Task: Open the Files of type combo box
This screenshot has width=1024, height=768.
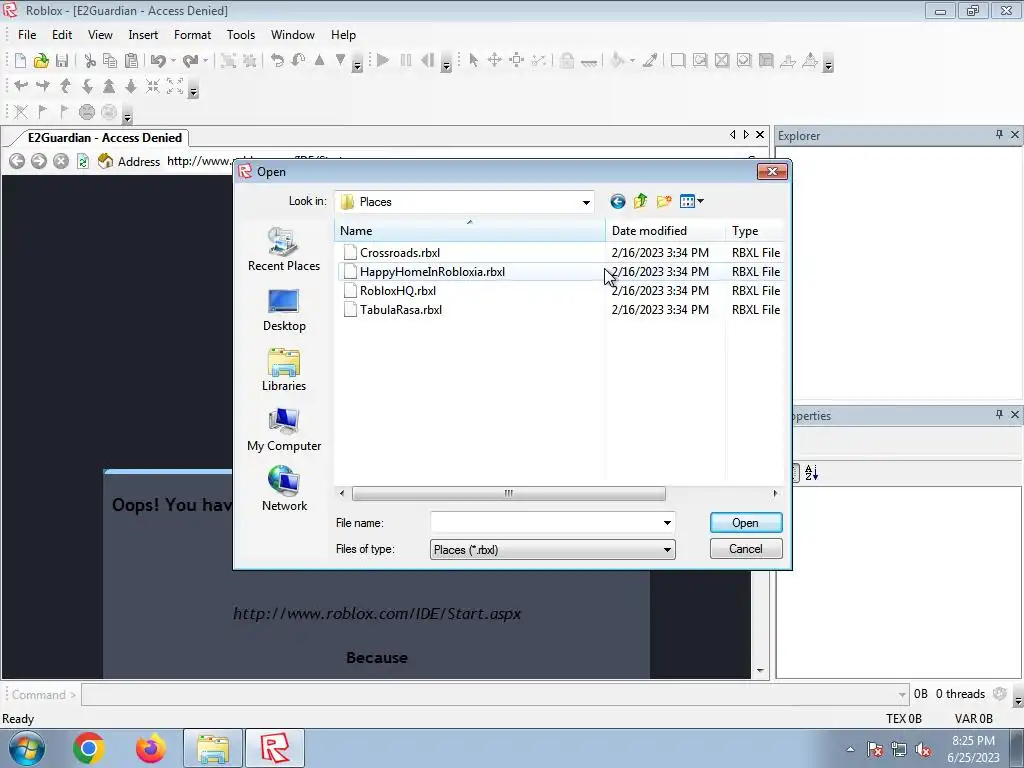Action: click(x=552, y=549)
